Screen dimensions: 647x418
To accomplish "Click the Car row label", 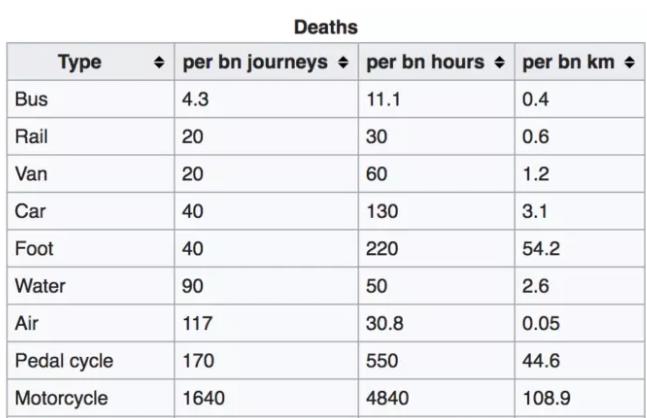I will coord(30,211).
